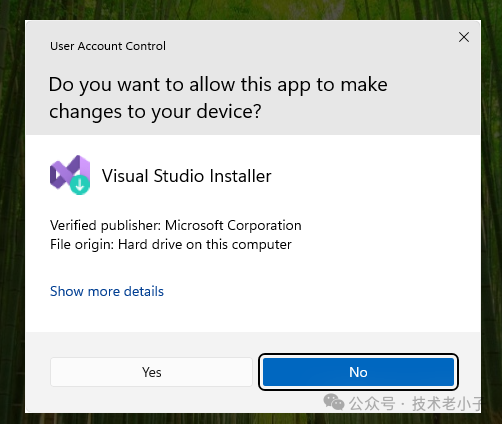Click the heading text changes to your device
Viewport: 502px width, 424px height.
(x=155, y=112)
